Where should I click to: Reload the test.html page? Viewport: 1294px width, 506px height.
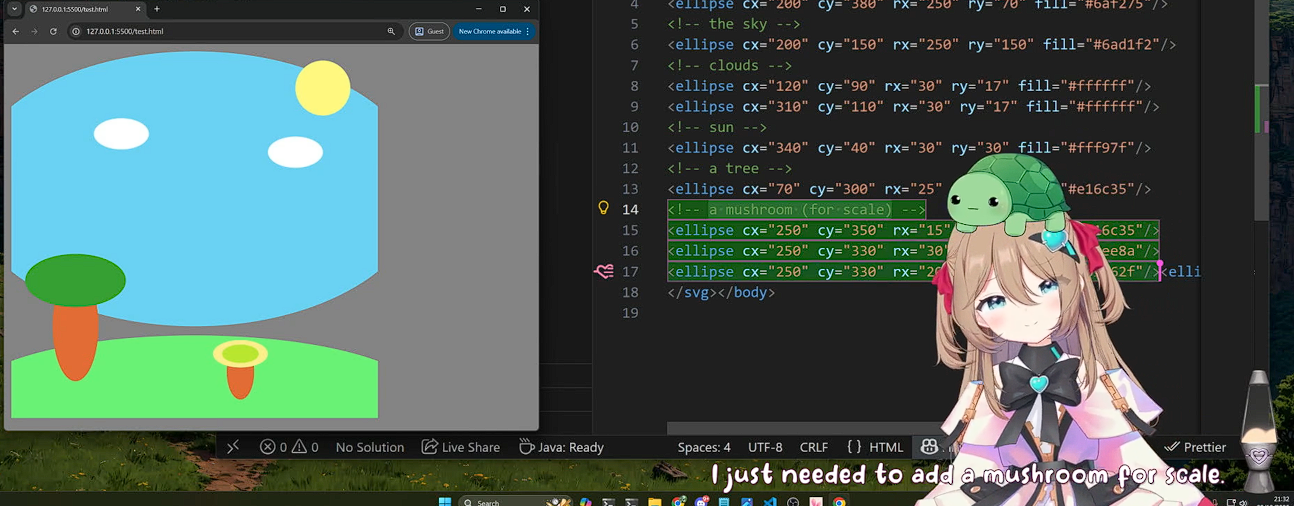click(x=53, y=31)
